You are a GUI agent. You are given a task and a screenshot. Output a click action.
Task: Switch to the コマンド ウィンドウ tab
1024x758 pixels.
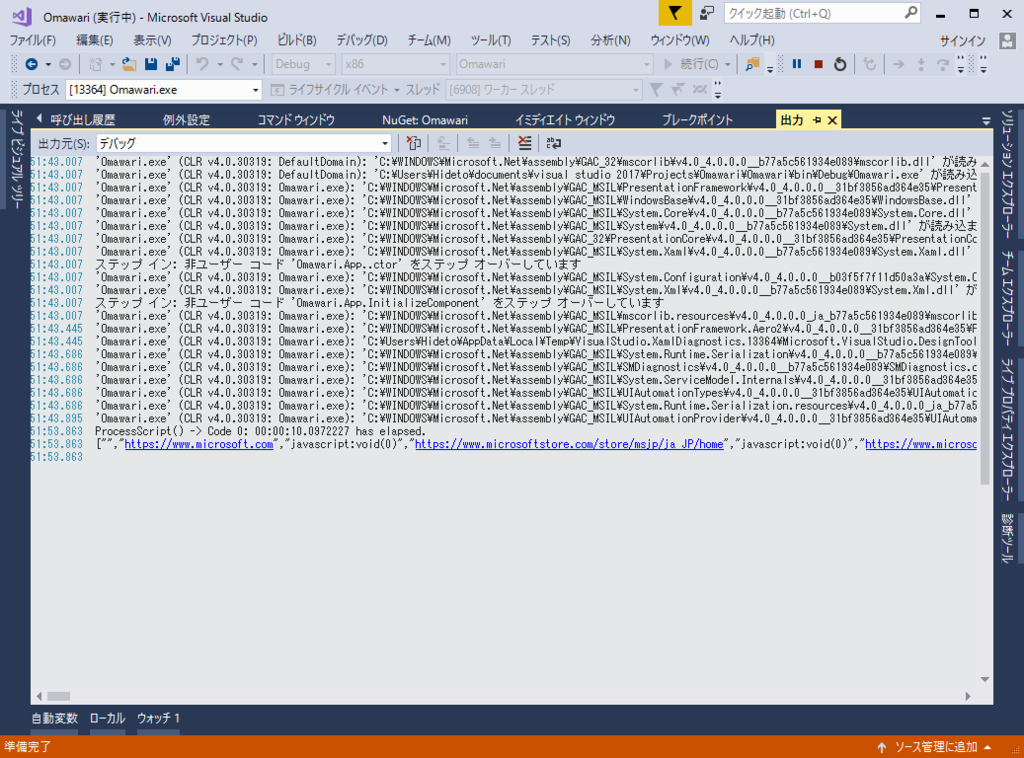296,120
